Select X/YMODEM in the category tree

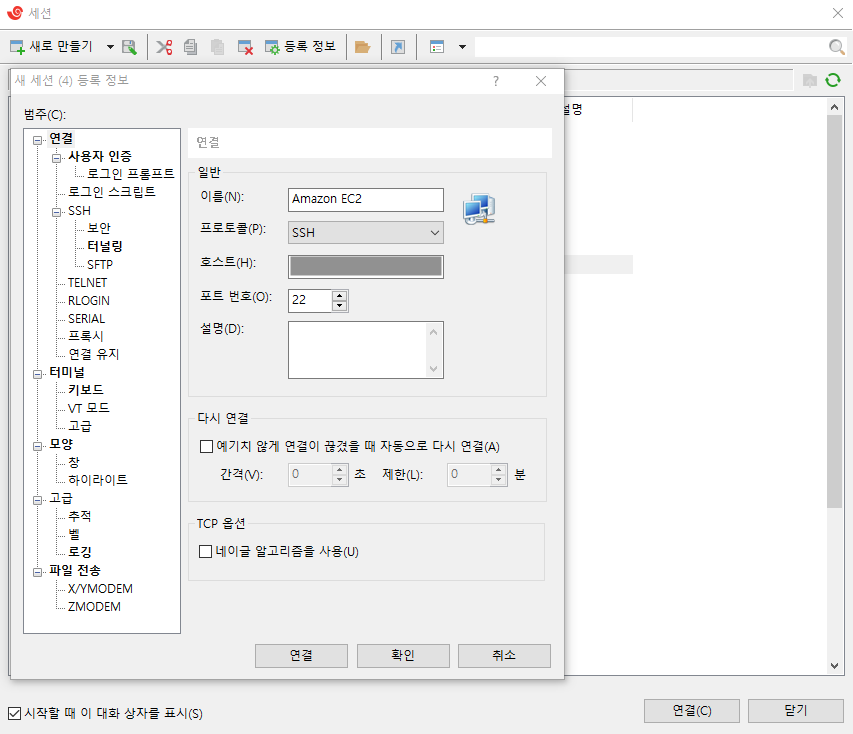100,588
